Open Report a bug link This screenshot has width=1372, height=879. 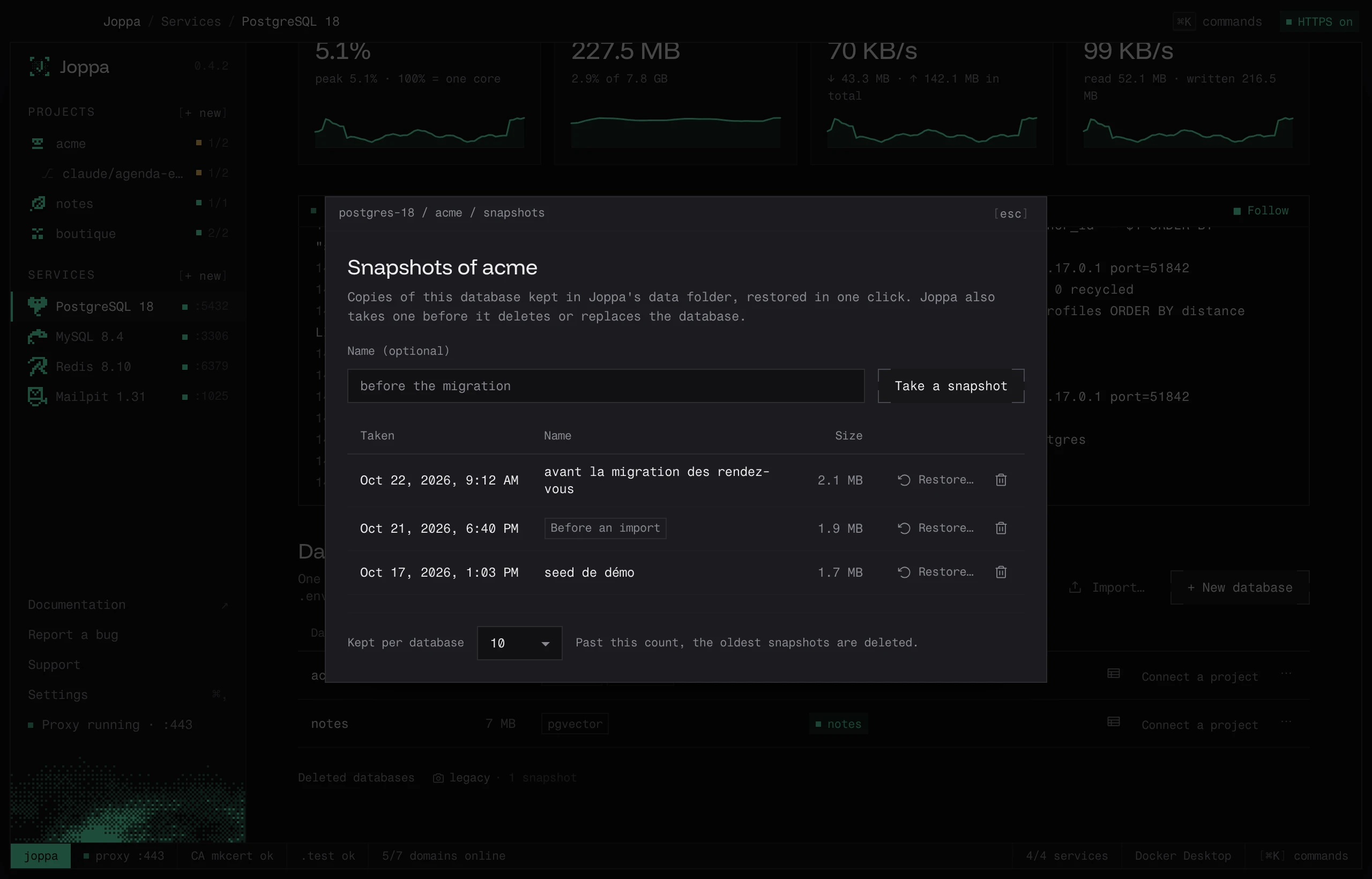(x=73, y=635)
